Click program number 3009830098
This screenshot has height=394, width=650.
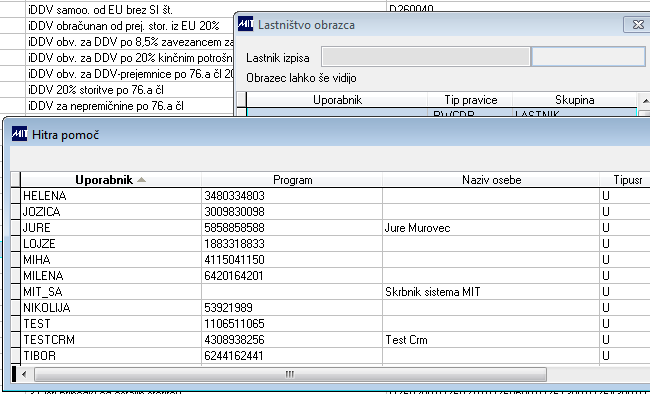[234, 212]
